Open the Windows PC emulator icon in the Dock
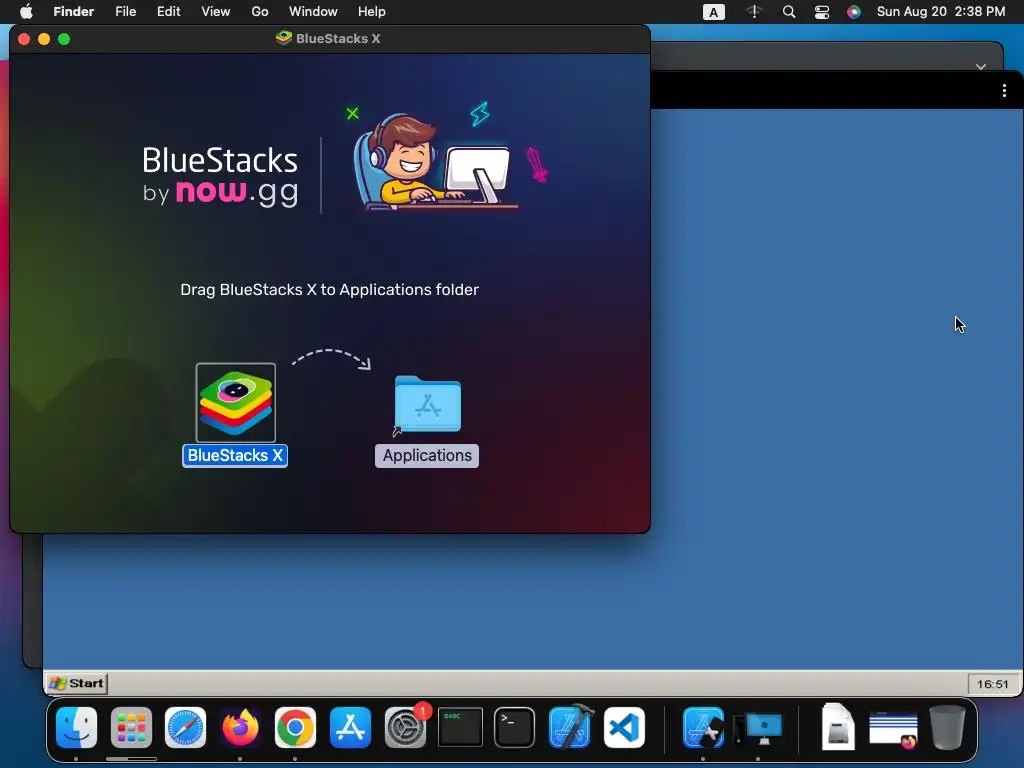This screenshot has height=768, width=1024. [x=758, y=729]
